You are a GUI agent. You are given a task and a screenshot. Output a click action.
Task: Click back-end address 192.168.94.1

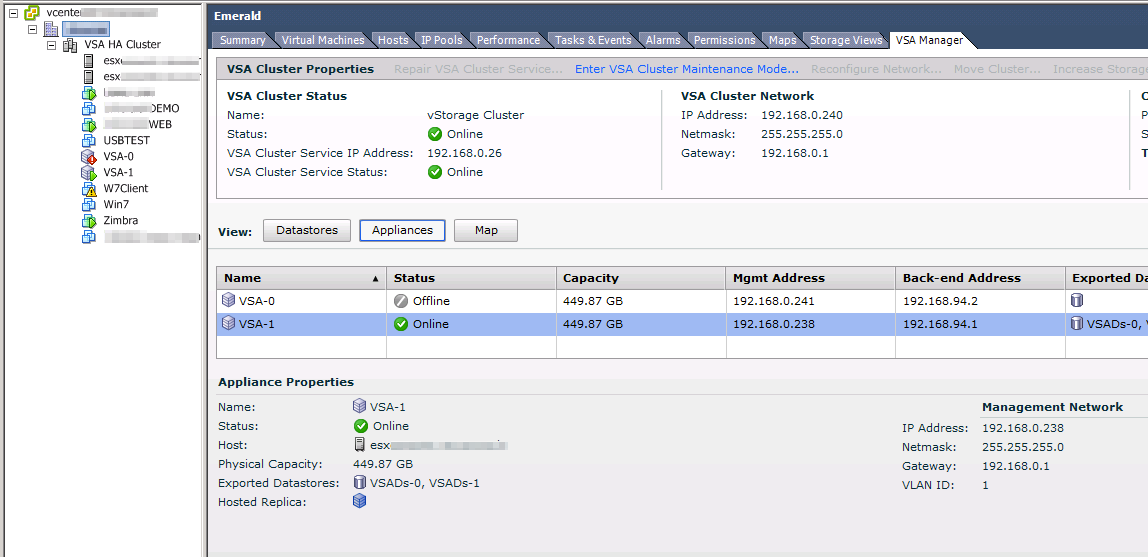(x=940, y=324)
